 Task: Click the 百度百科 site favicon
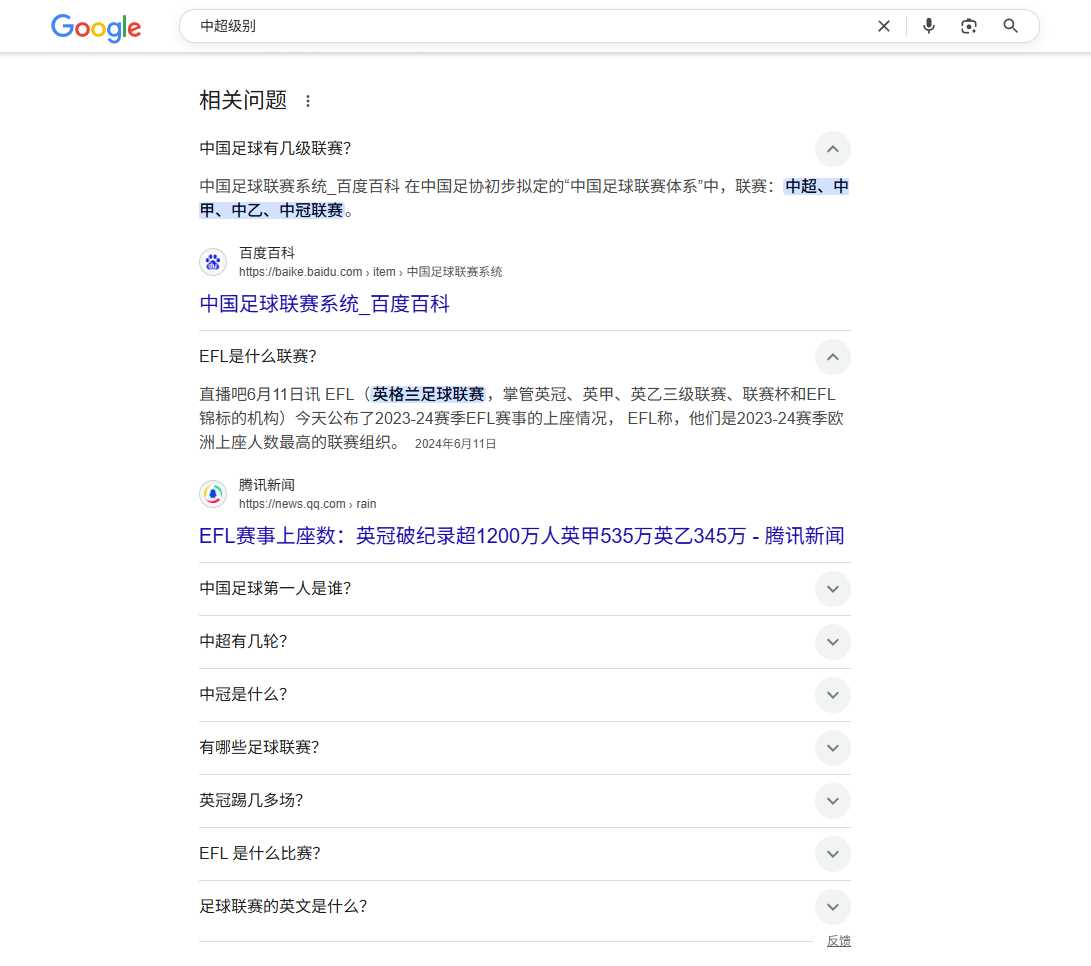click(213, 262)
